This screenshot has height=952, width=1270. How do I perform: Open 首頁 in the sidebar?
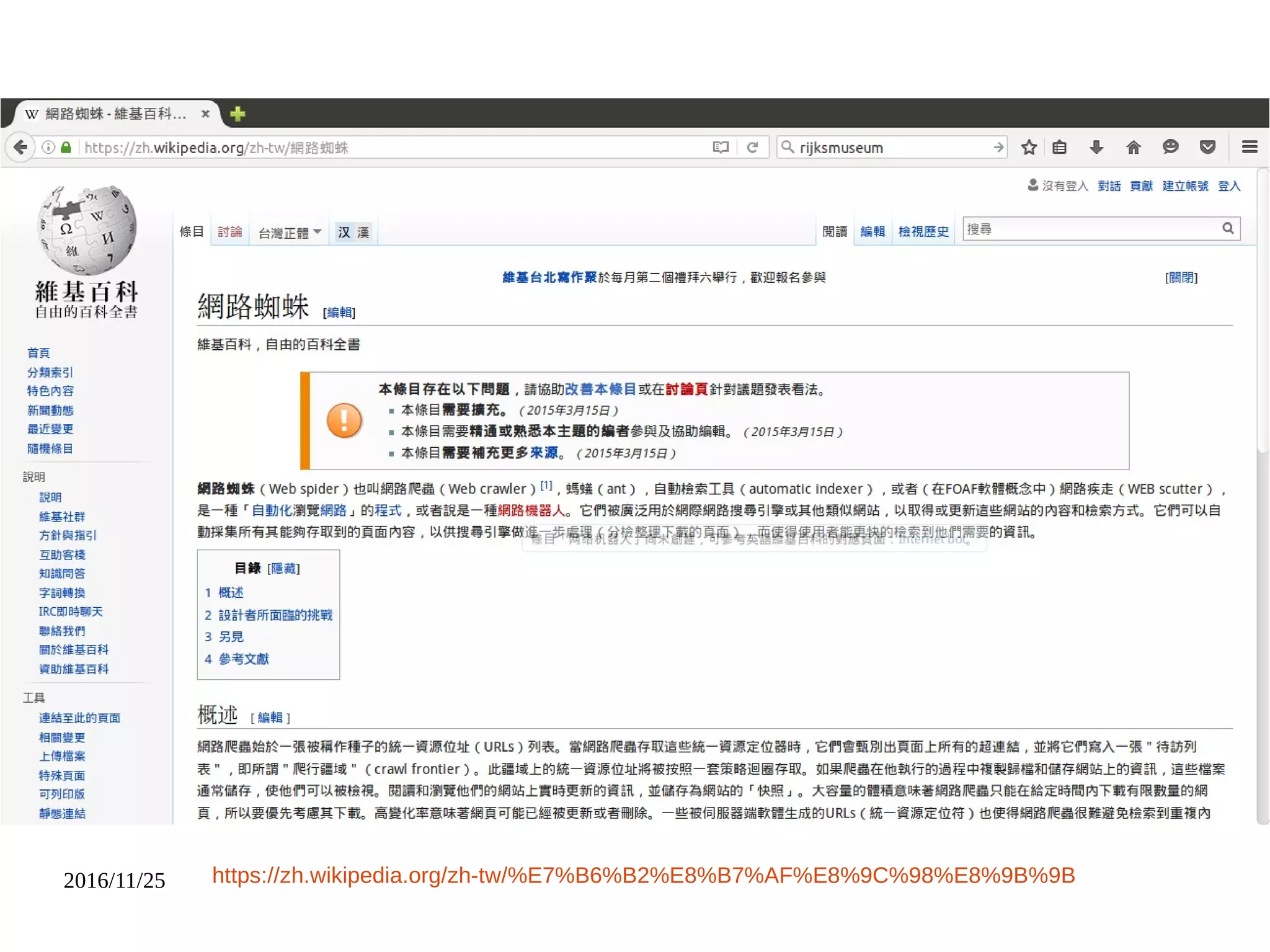[38, 353]
